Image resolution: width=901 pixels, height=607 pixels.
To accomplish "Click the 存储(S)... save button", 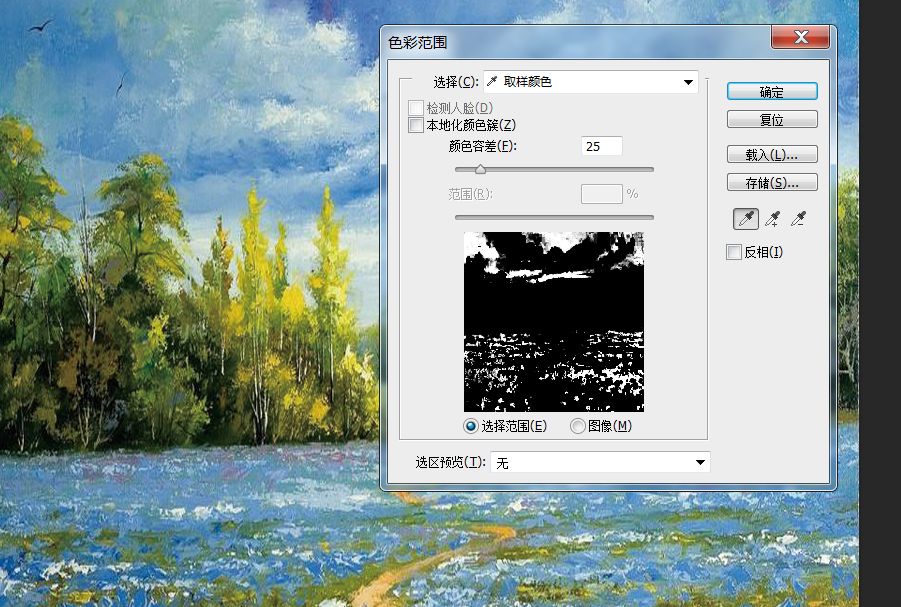I will (x=772, y=183).
